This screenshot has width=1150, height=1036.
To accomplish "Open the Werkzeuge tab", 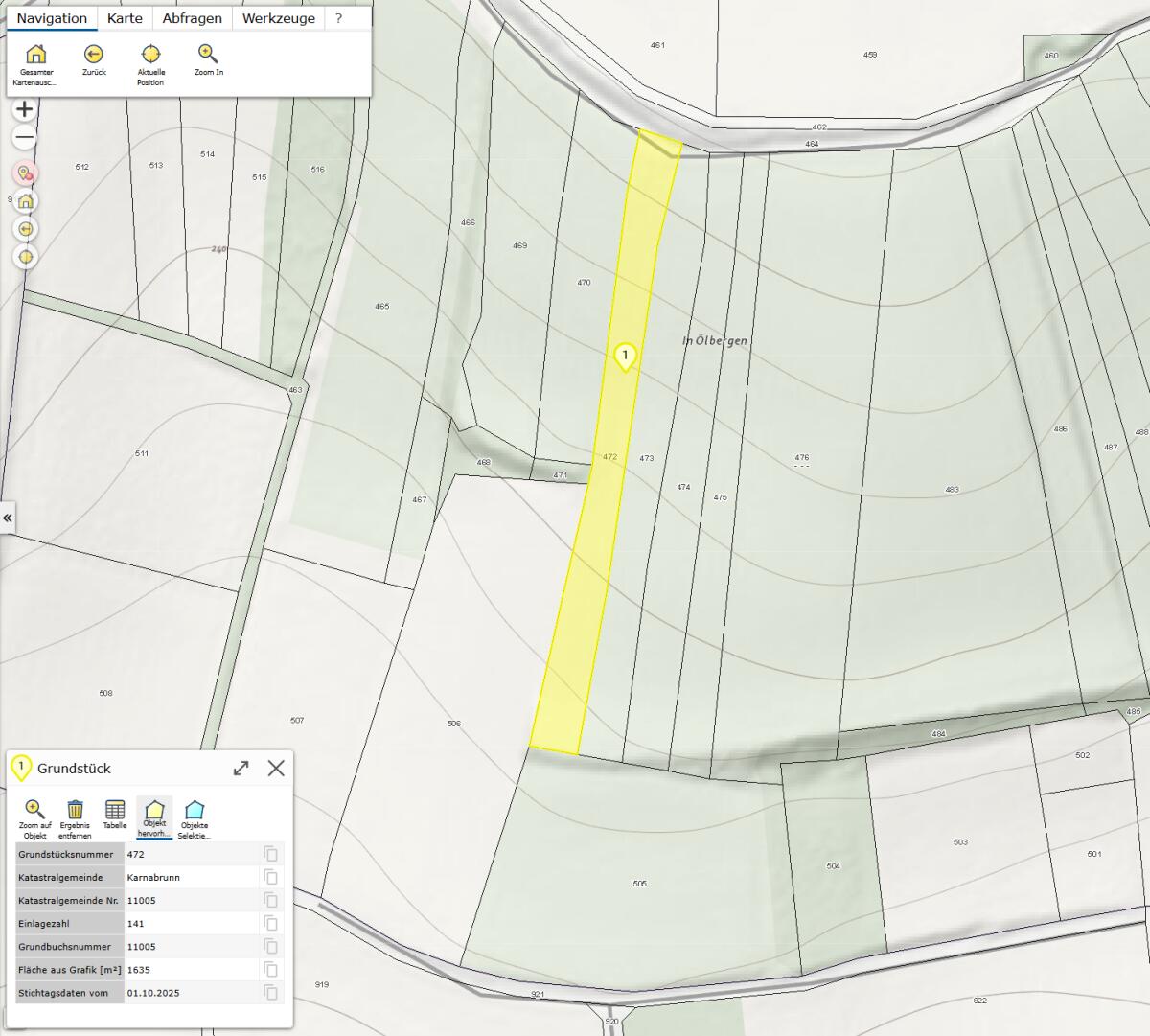I will pyautogui.click(x=278, y=18).
